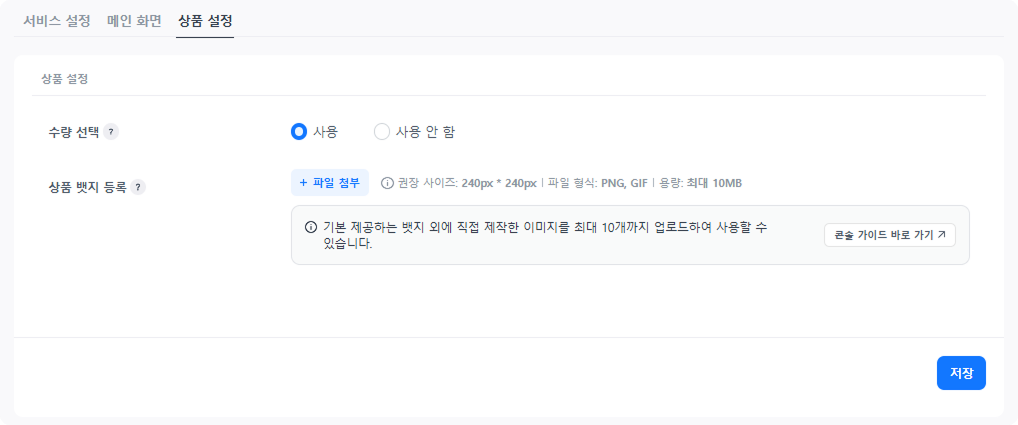Image resolution: width=1018 pixels, height=425 pixels.
Task: Select the 상품 설정 tab
Action: [x=205, y=20]
